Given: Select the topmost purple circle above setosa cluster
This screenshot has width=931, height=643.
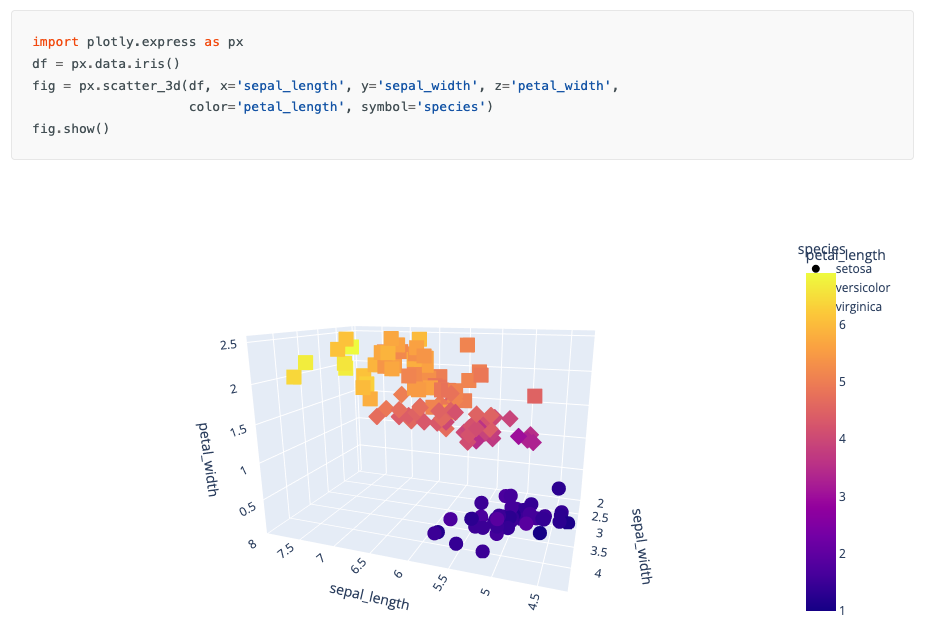Looking at the screenshot, I should 559,488.
